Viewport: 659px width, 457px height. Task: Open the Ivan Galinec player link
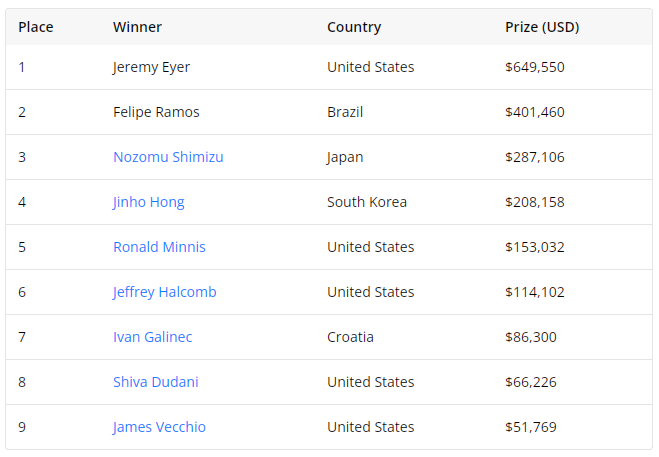click(x=153, y=337)
